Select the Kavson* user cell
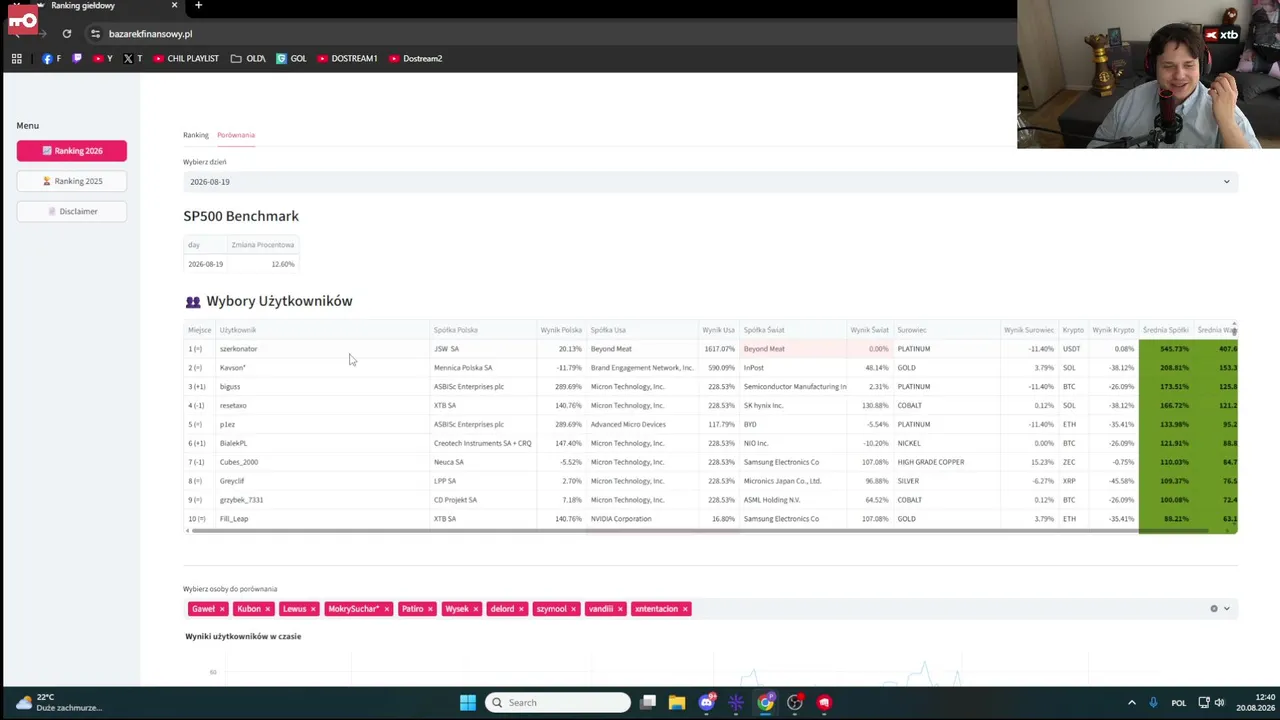This screenshot has width=1280, height=720. 323,368
